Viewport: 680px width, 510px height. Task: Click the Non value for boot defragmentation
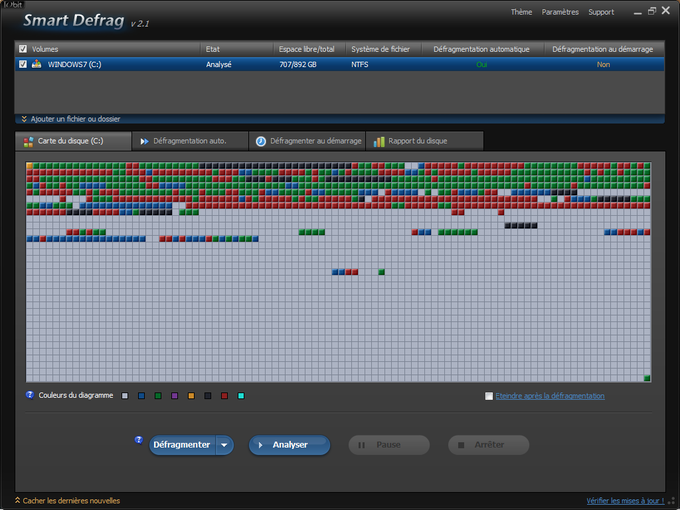(603, 65)
